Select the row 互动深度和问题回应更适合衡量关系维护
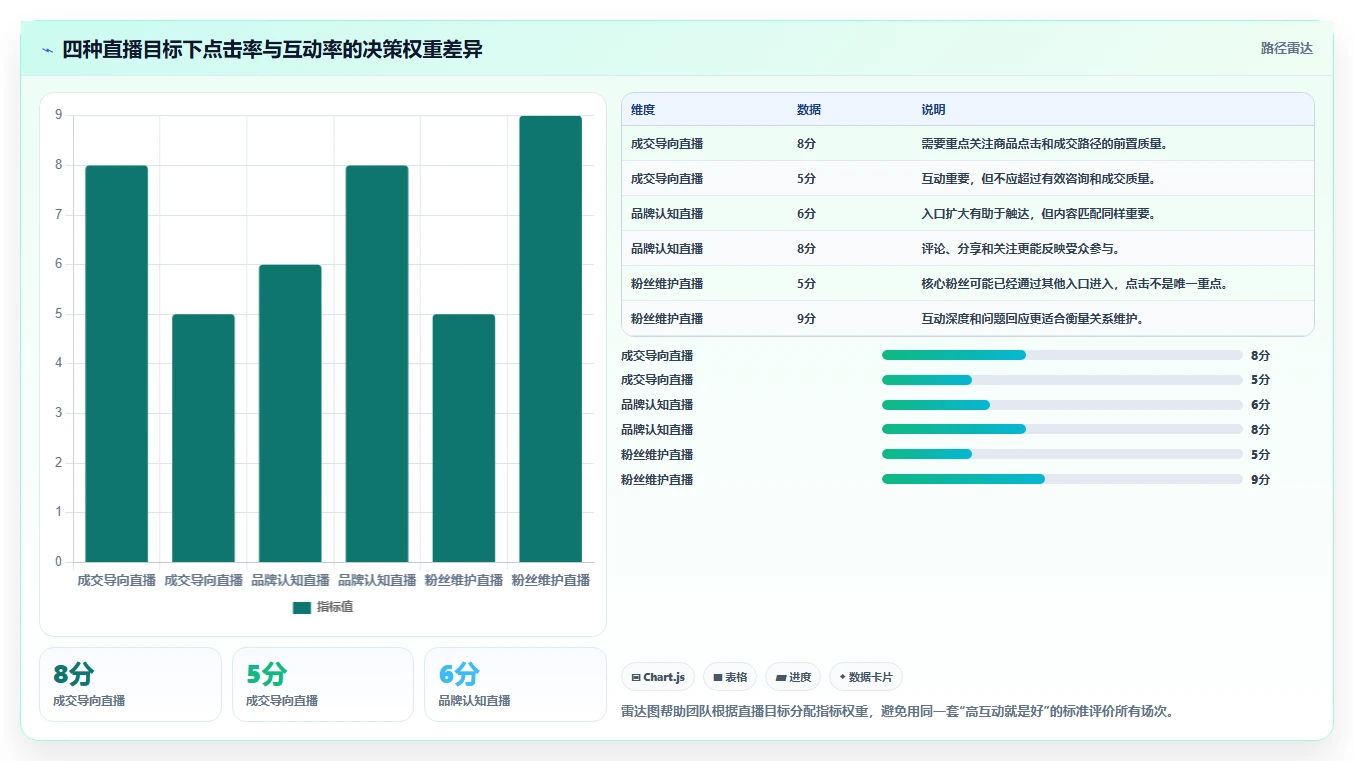This screenshot has width=1354, height=761. [967, 319]
